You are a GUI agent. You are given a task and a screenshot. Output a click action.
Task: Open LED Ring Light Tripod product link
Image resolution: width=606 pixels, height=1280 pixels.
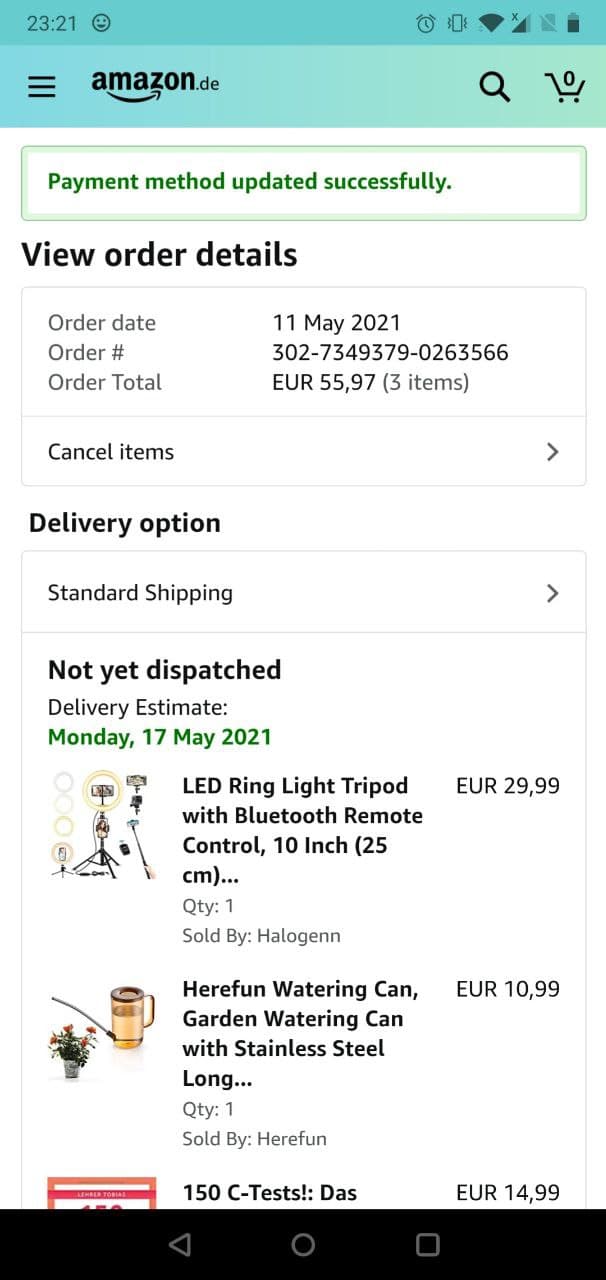302,830
